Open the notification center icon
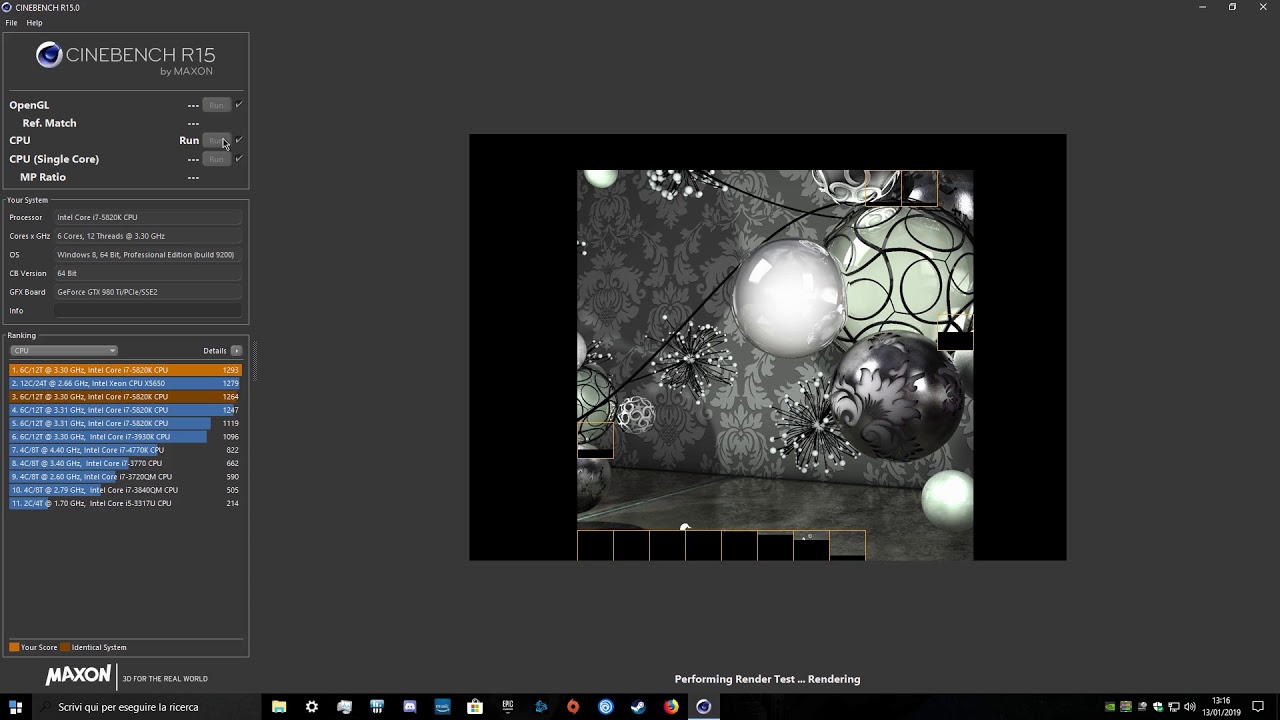The width and height of the screenshot is (1280, 720). tap(1258, 707)
